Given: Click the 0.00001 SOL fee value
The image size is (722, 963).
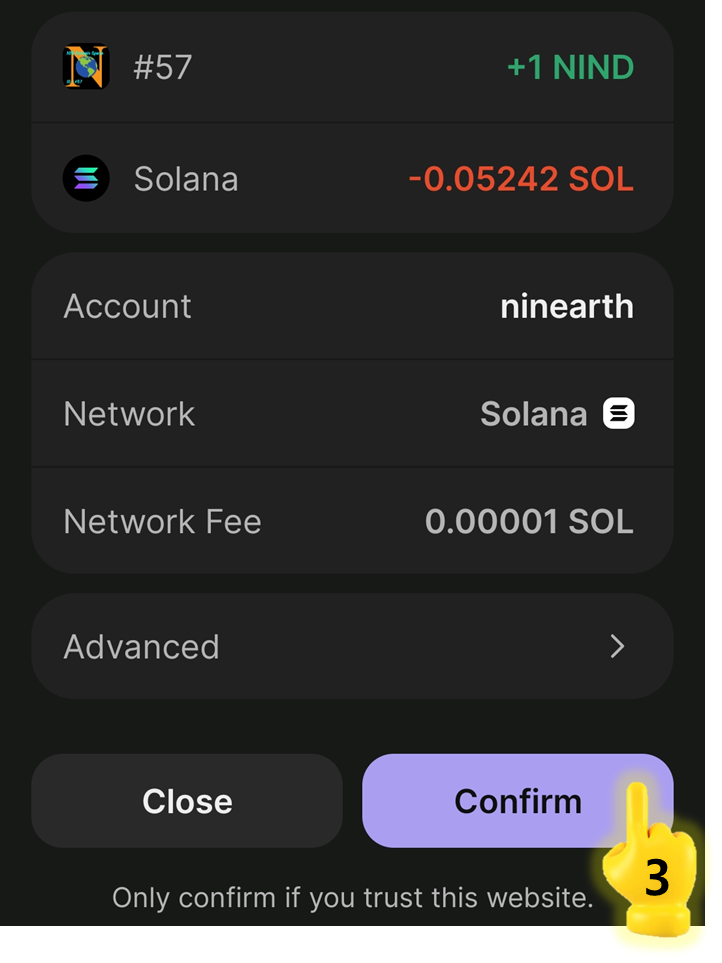Looking at the screenshot, I should pyautogui.click(x=528, y=521).
